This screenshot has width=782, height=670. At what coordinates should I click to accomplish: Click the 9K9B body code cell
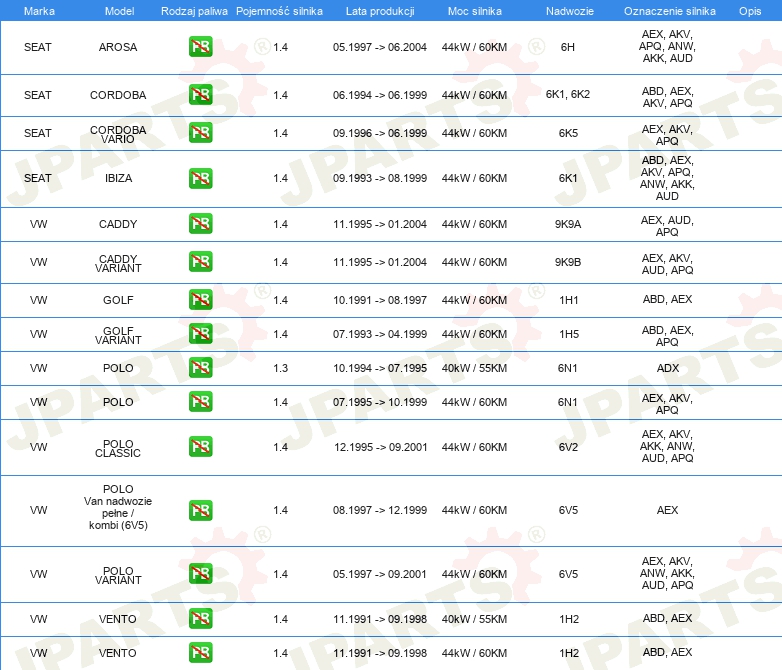(568, 262)
